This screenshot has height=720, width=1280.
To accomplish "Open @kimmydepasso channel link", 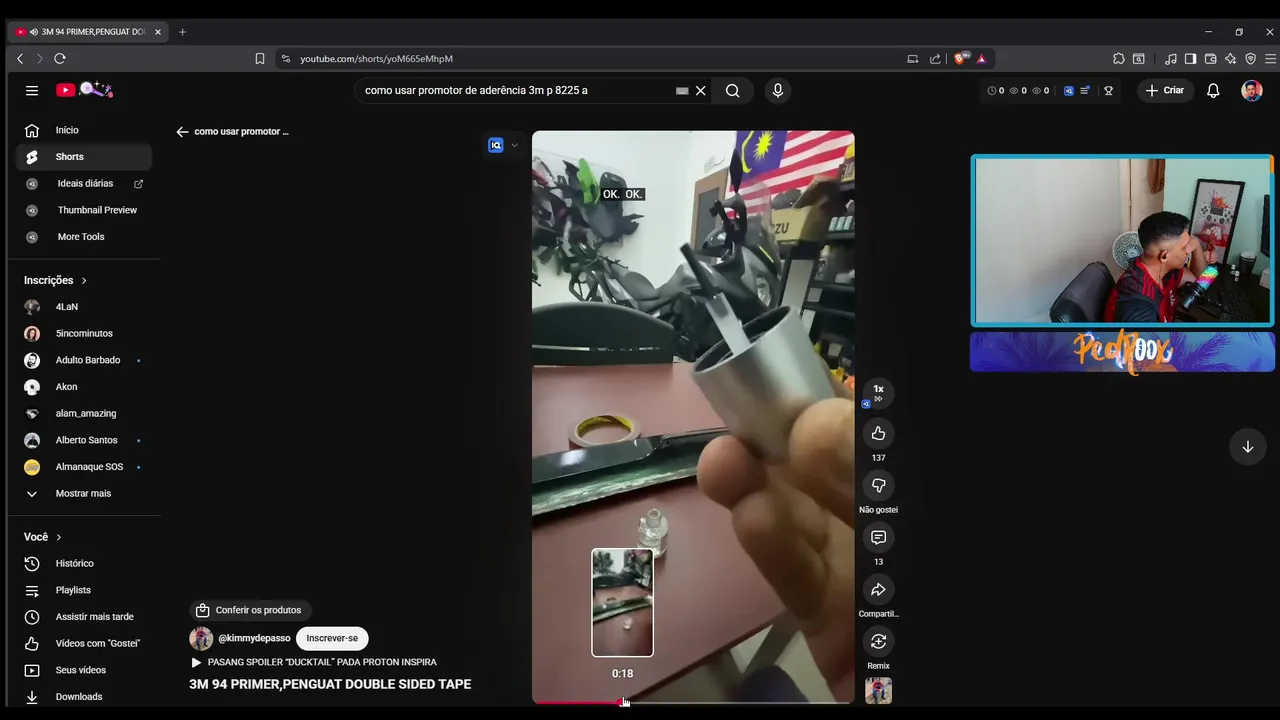I will click(254, 638).
